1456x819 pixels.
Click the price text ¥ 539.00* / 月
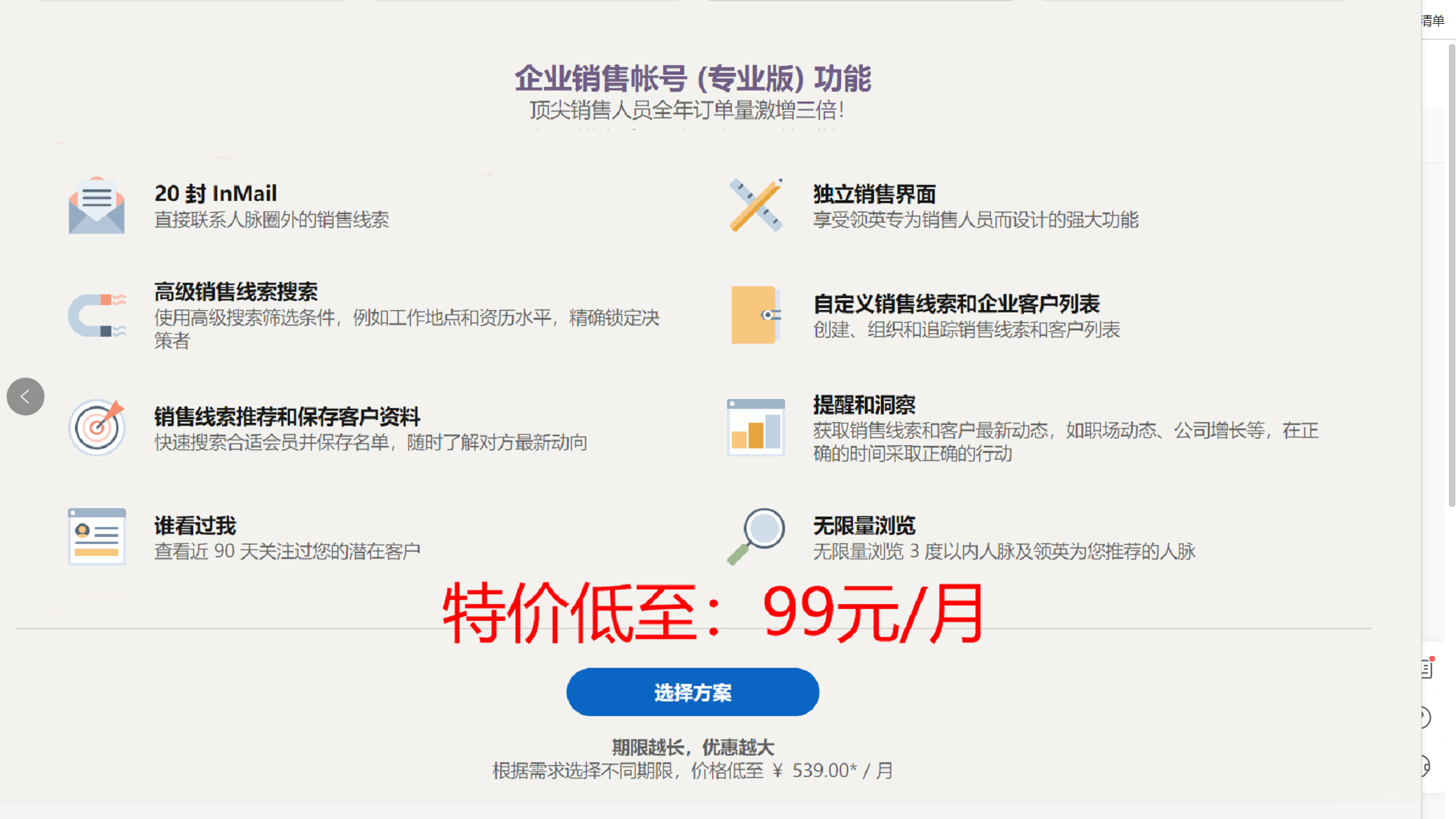tap(833, 771)
